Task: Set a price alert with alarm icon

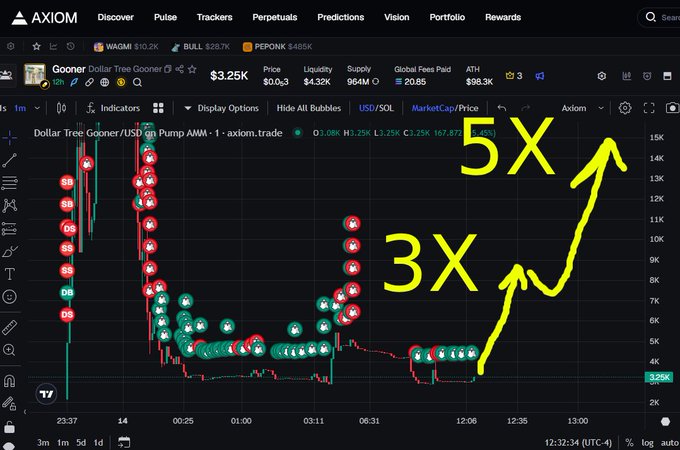Action: [647, 76]
